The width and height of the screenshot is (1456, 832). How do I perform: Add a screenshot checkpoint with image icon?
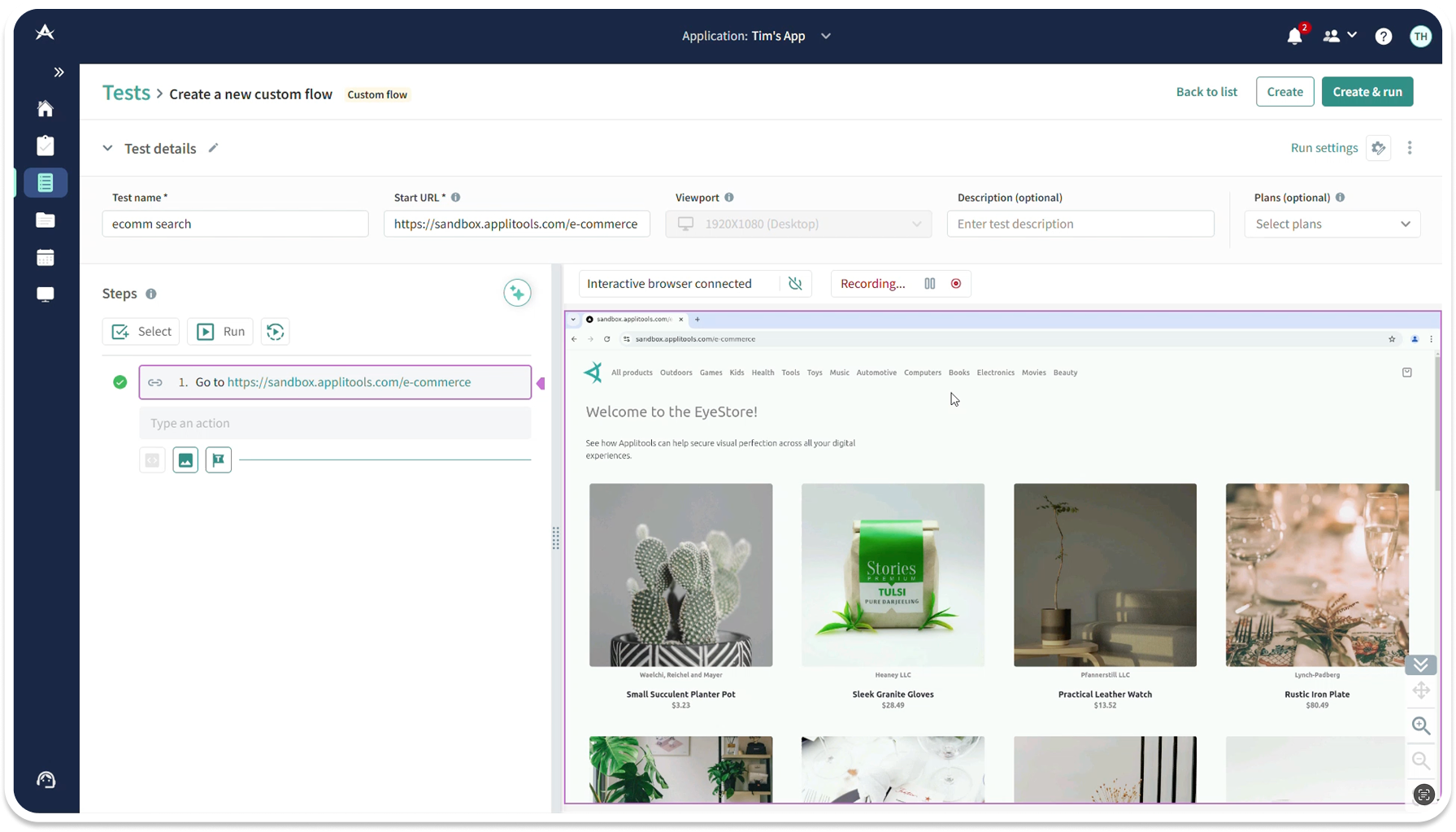(185, 460)
